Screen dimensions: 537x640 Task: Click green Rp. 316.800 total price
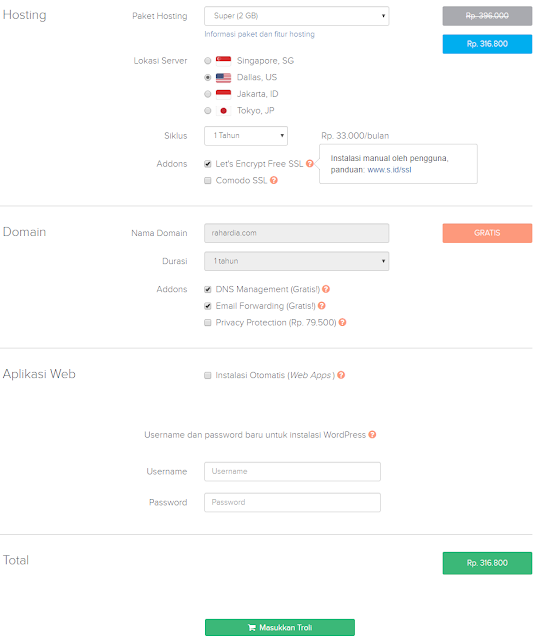(x=487, y=563)
